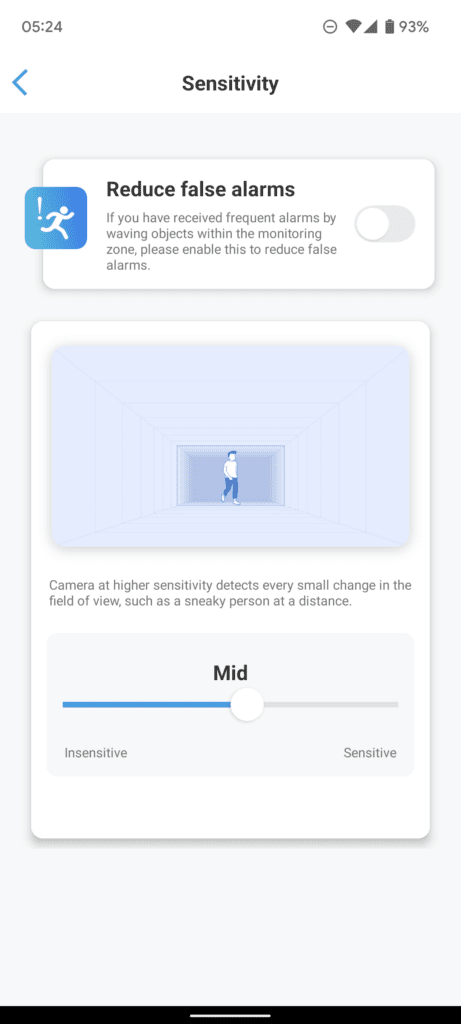Set sensitivity near the Insensitive end of the track
The height and width of the screenshot is (1024, 461).
75,705
